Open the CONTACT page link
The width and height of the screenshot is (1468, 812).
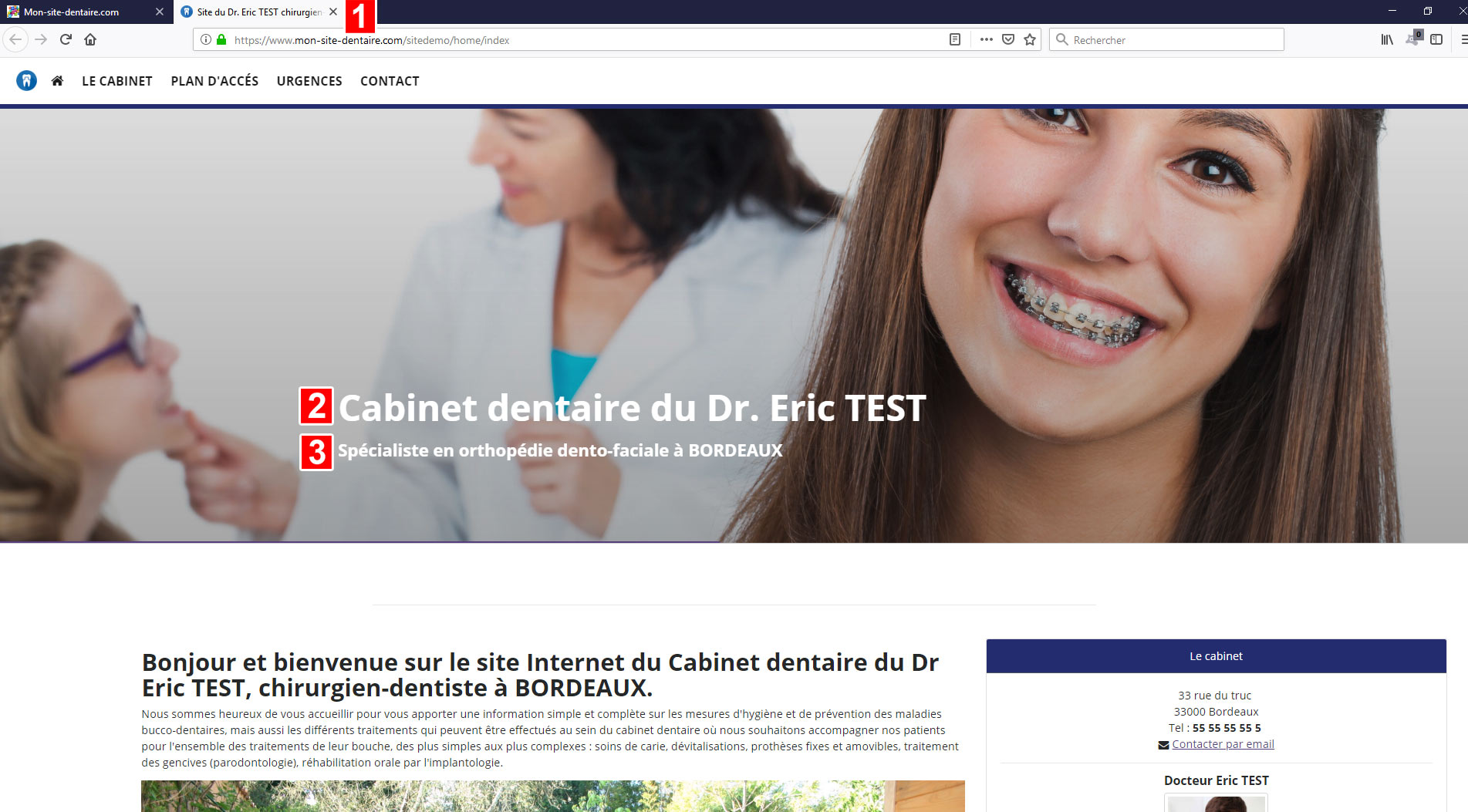click(390, 81)
